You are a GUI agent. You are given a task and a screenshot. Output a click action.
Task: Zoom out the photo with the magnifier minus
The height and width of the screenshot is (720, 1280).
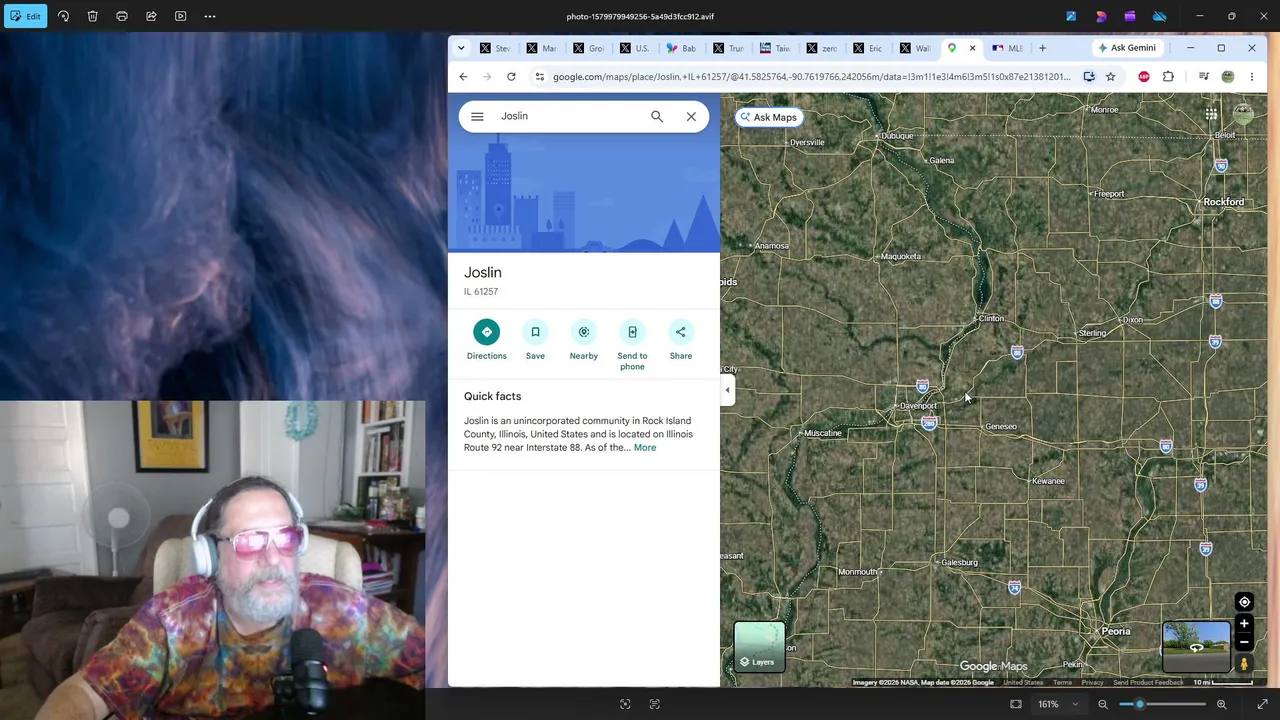pyautogui.click(x=1103, y=705)
